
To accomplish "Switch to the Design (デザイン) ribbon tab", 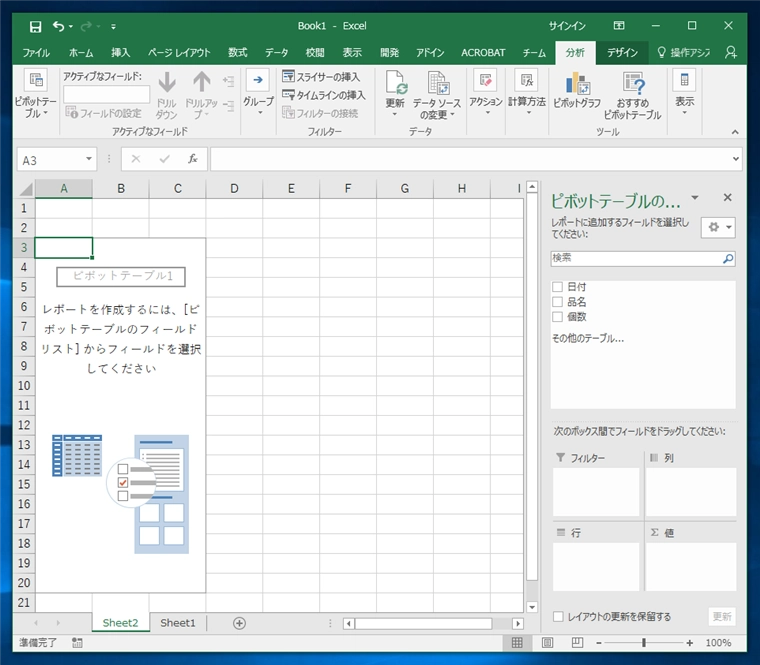I will [621, 52].
